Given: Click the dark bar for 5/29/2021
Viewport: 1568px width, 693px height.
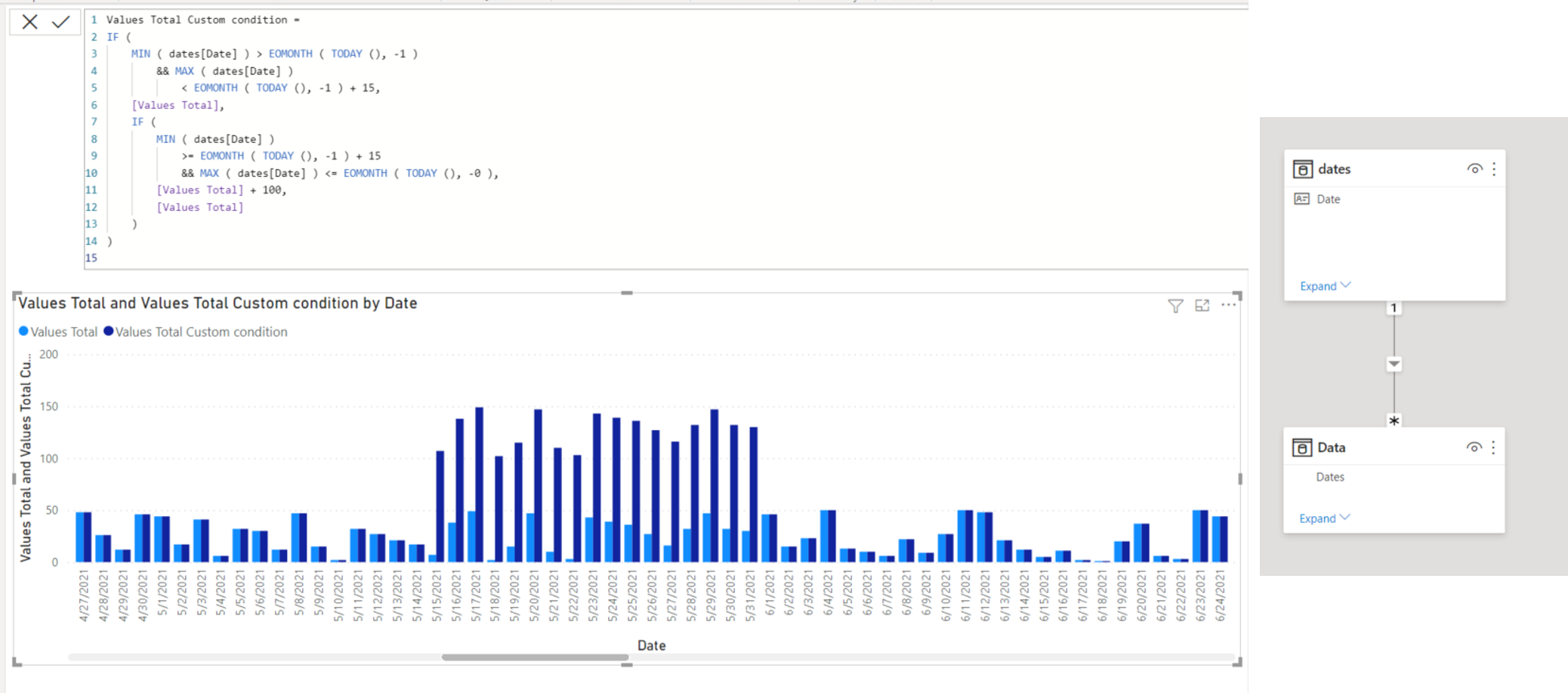Looking at the screenshot, I should point(715,486).
